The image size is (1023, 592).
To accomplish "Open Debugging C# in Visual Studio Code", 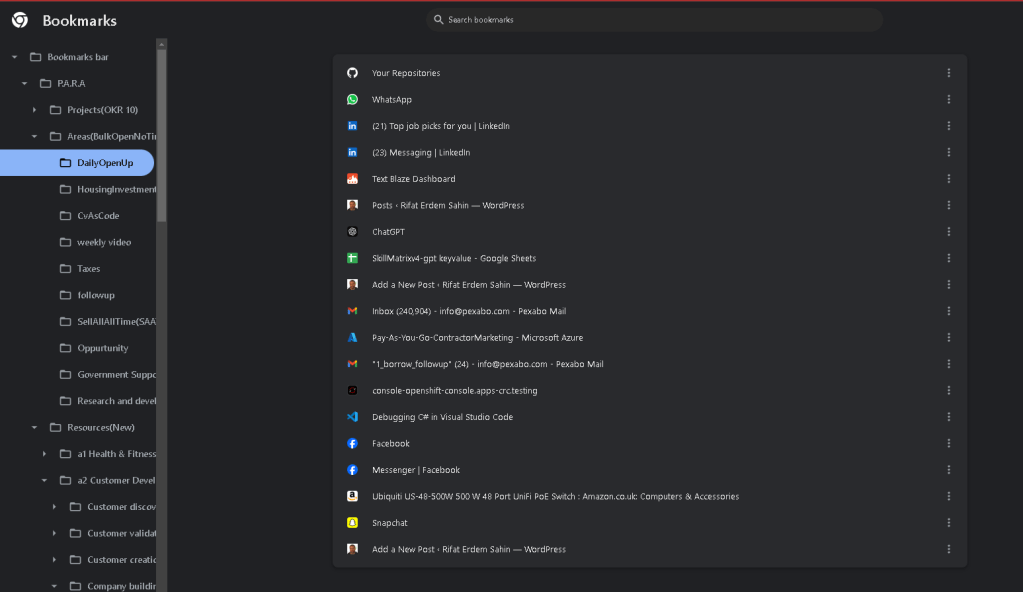I will pos(442,416).
